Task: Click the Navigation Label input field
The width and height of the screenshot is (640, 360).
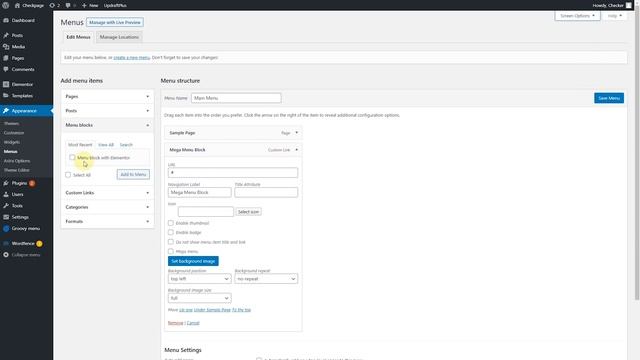Action: 200,192
